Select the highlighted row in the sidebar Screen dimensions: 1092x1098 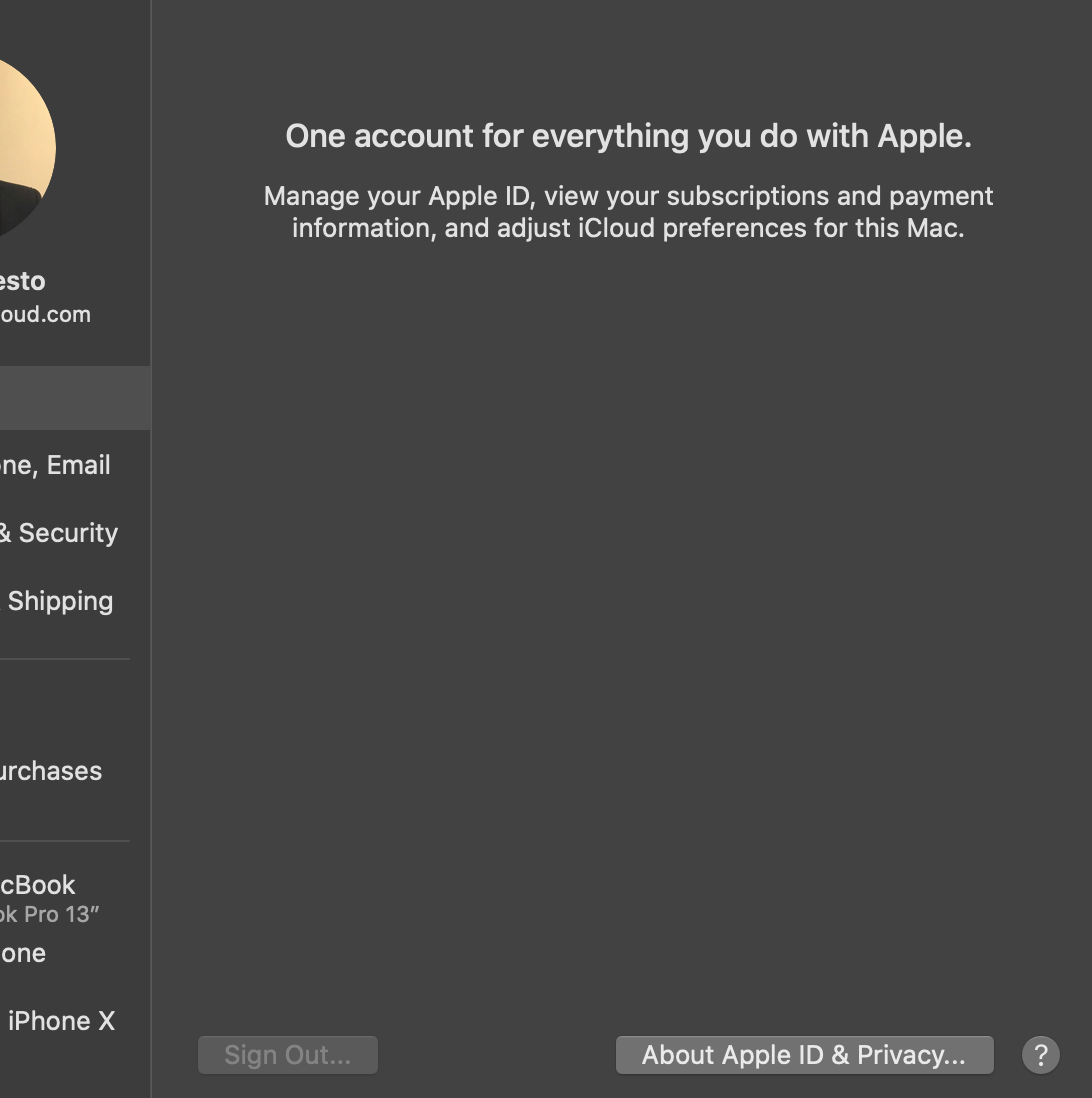coord(75,397)
